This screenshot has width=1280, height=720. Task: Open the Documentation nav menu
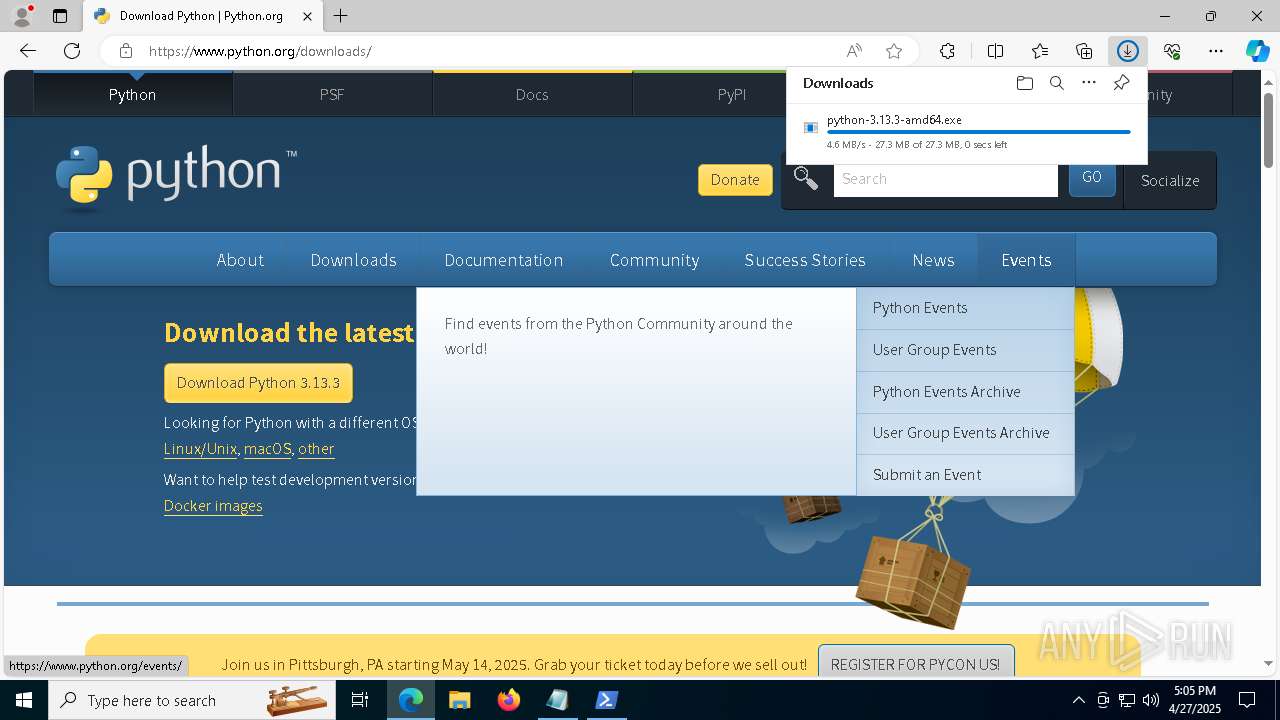[x=504, y=260]
